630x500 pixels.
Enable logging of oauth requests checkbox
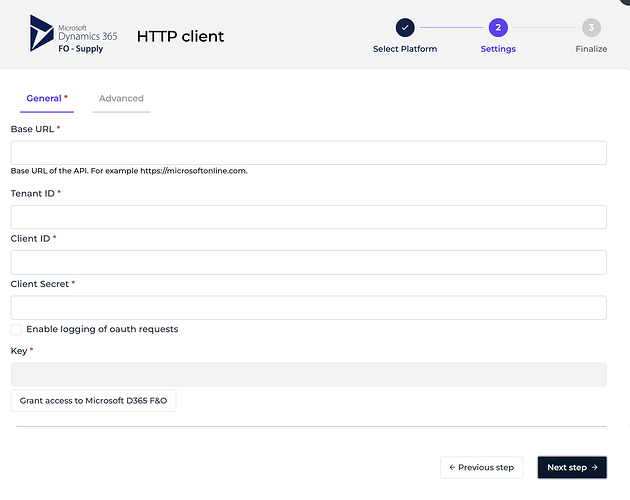click(16, 329)
